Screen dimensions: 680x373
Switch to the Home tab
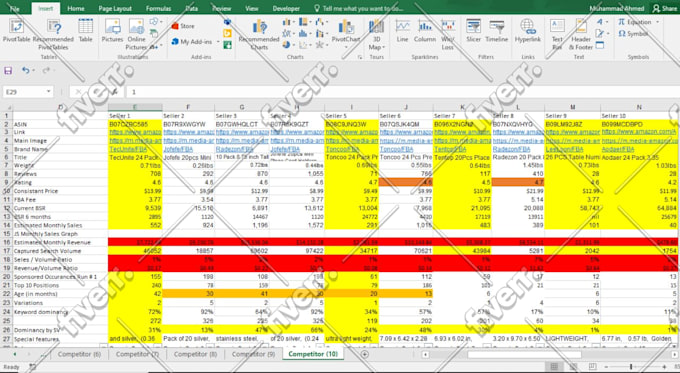(76, 8)
